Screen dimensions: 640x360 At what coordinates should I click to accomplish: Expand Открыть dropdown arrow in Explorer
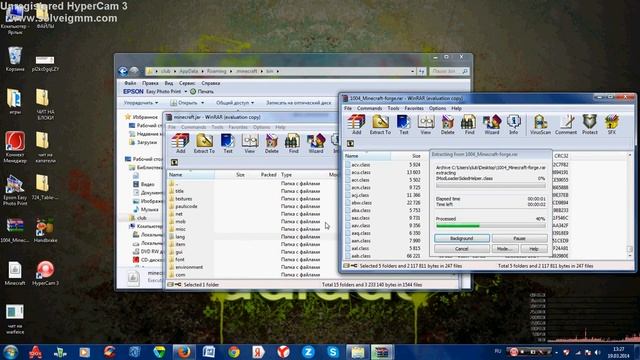tap(202, 103)
